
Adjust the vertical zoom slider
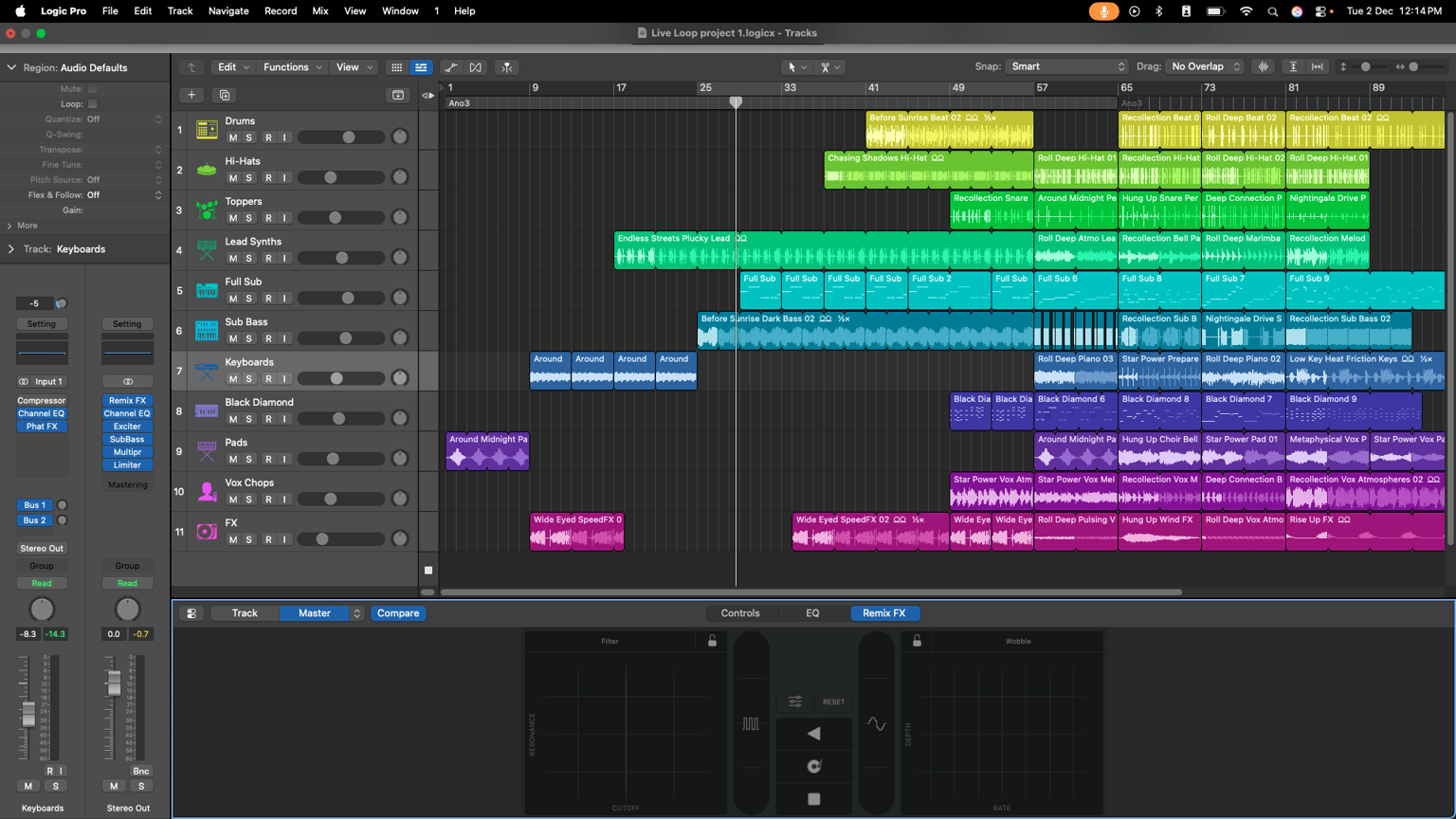pyautogui.click(x=1366, y=66)
